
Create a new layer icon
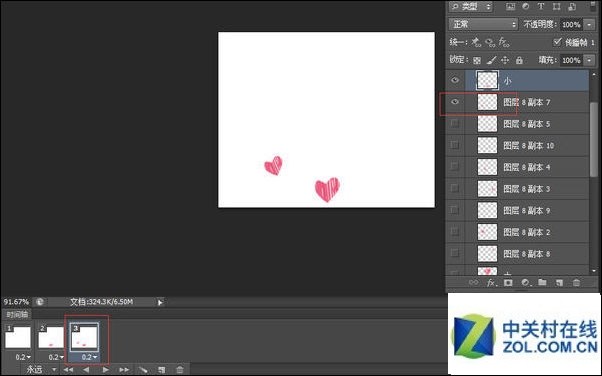[x=559, y=283]
